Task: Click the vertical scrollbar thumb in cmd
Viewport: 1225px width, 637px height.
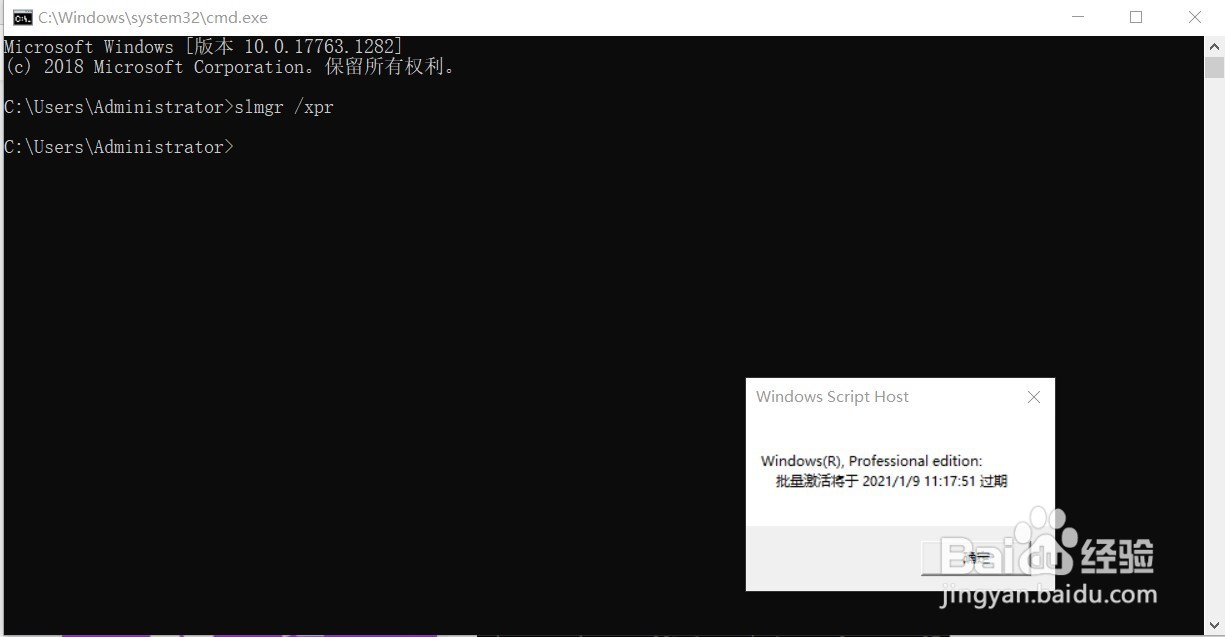Action: tap(1214, 68)
